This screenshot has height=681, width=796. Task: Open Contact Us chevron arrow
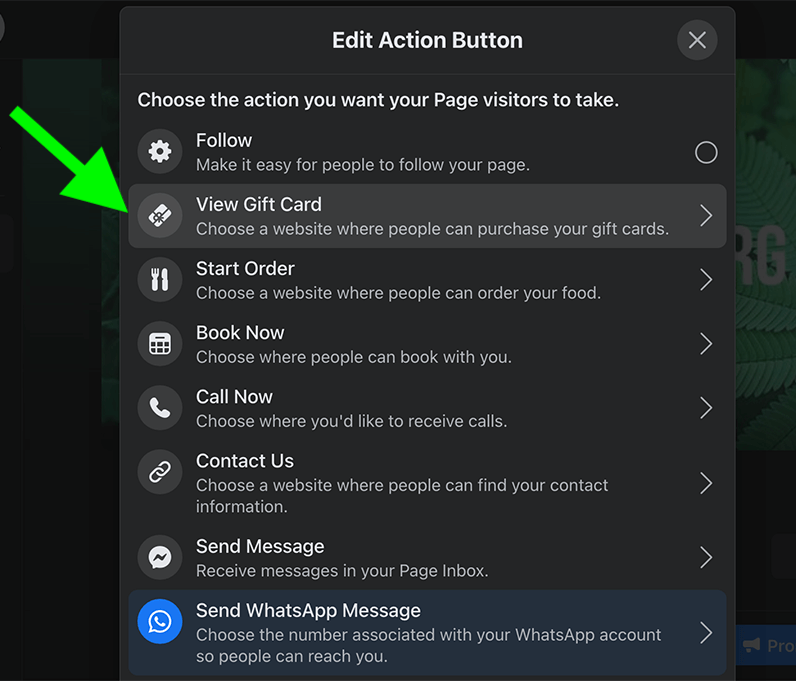tap(706, 483)
